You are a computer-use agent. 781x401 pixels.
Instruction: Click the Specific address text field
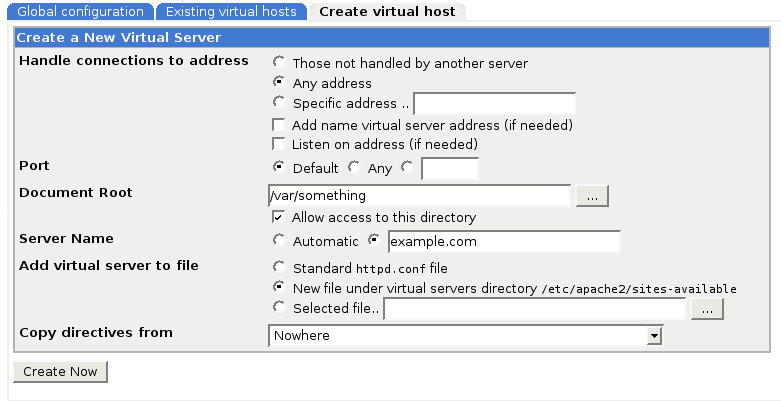click(x=494, y=104)
